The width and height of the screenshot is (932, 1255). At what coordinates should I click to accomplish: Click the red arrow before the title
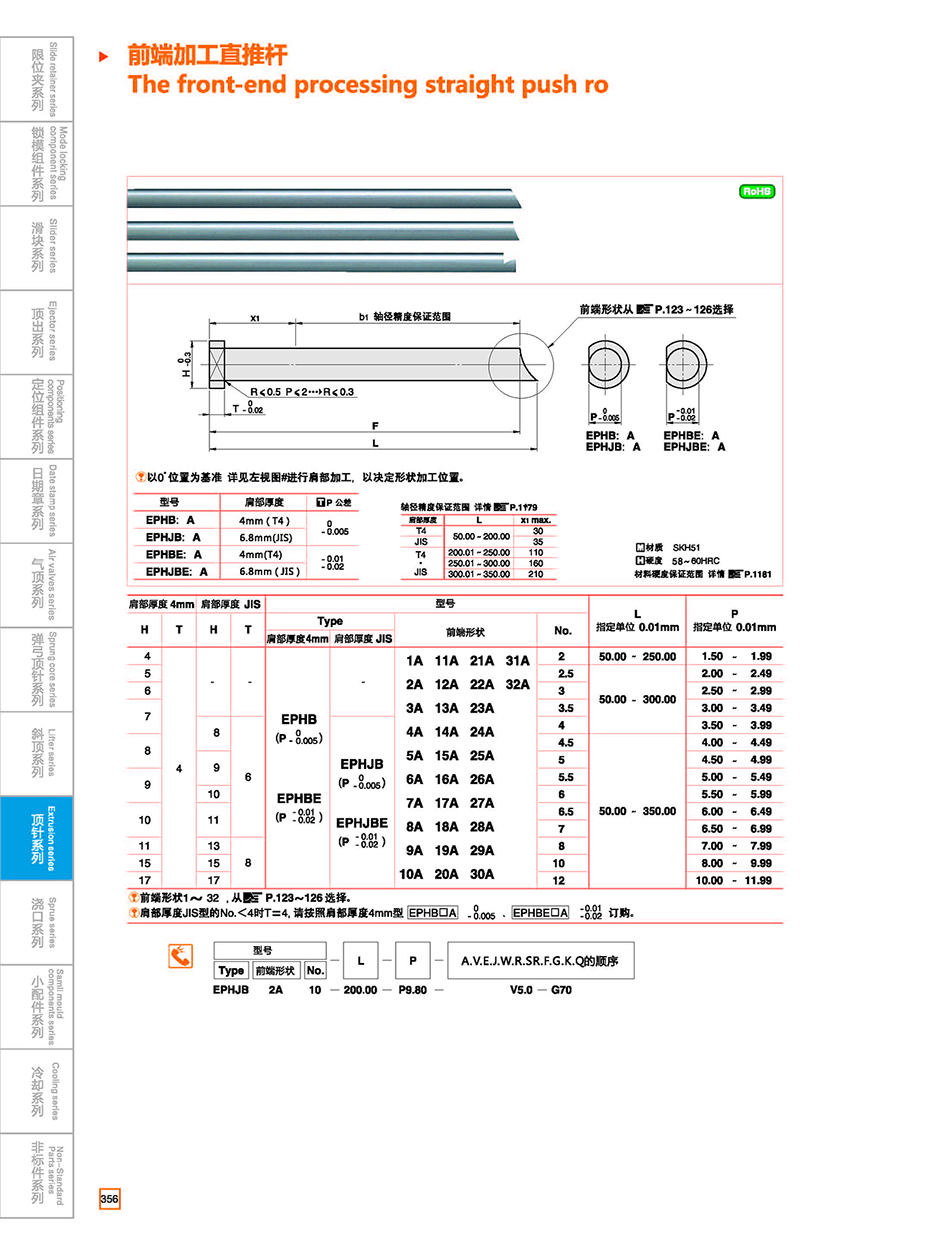click(103, 57)
